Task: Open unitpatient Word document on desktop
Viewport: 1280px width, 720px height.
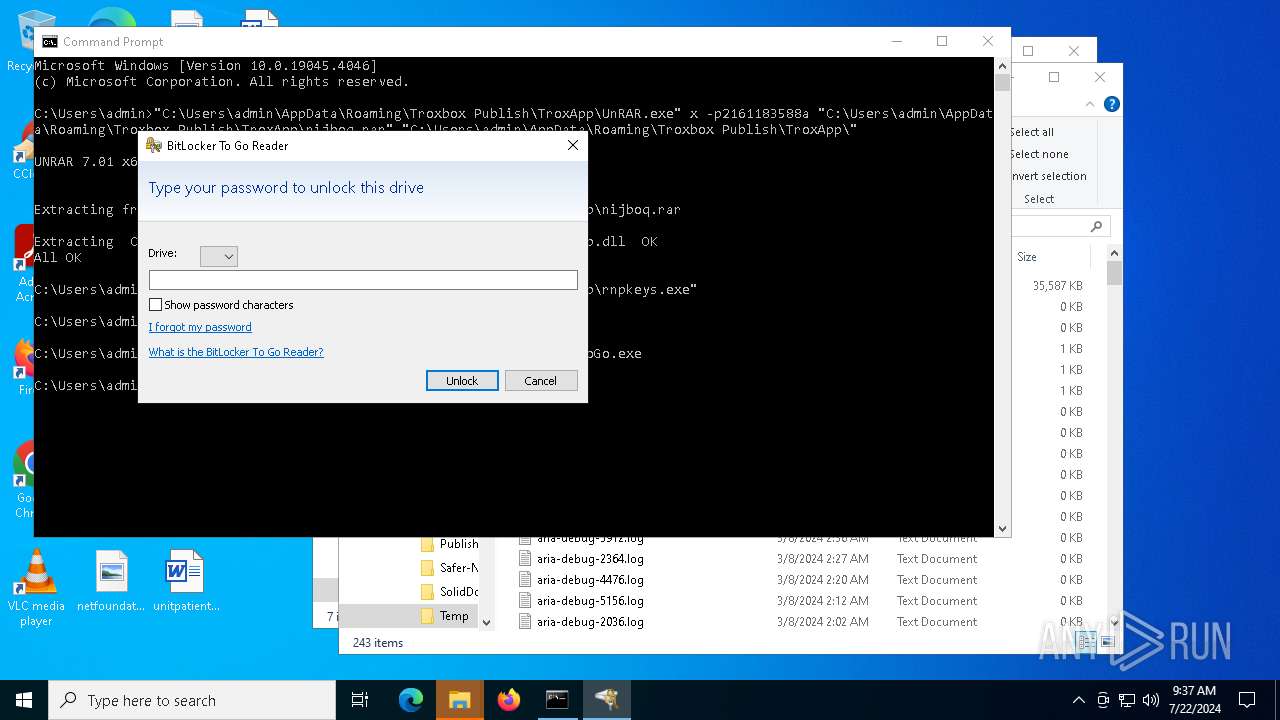Action: (186, 582)
